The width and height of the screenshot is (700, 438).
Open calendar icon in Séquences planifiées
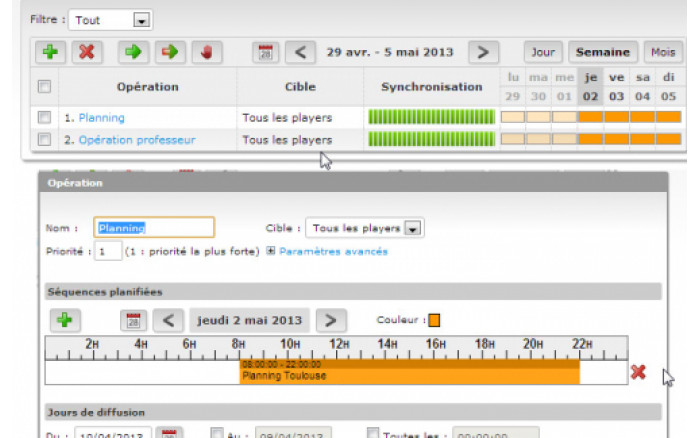tap(134, 321)
